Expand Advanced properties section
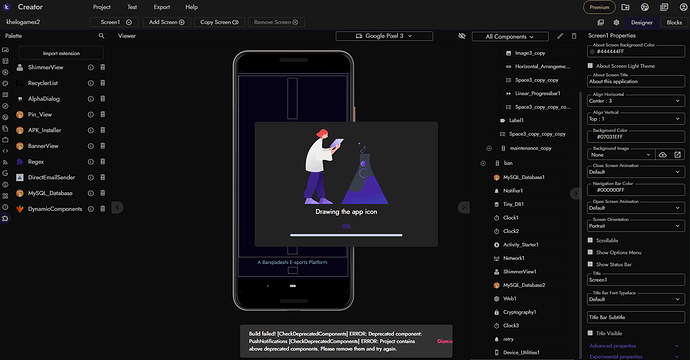Viewport: 690px width, 360px height. [x=634, y=346]
